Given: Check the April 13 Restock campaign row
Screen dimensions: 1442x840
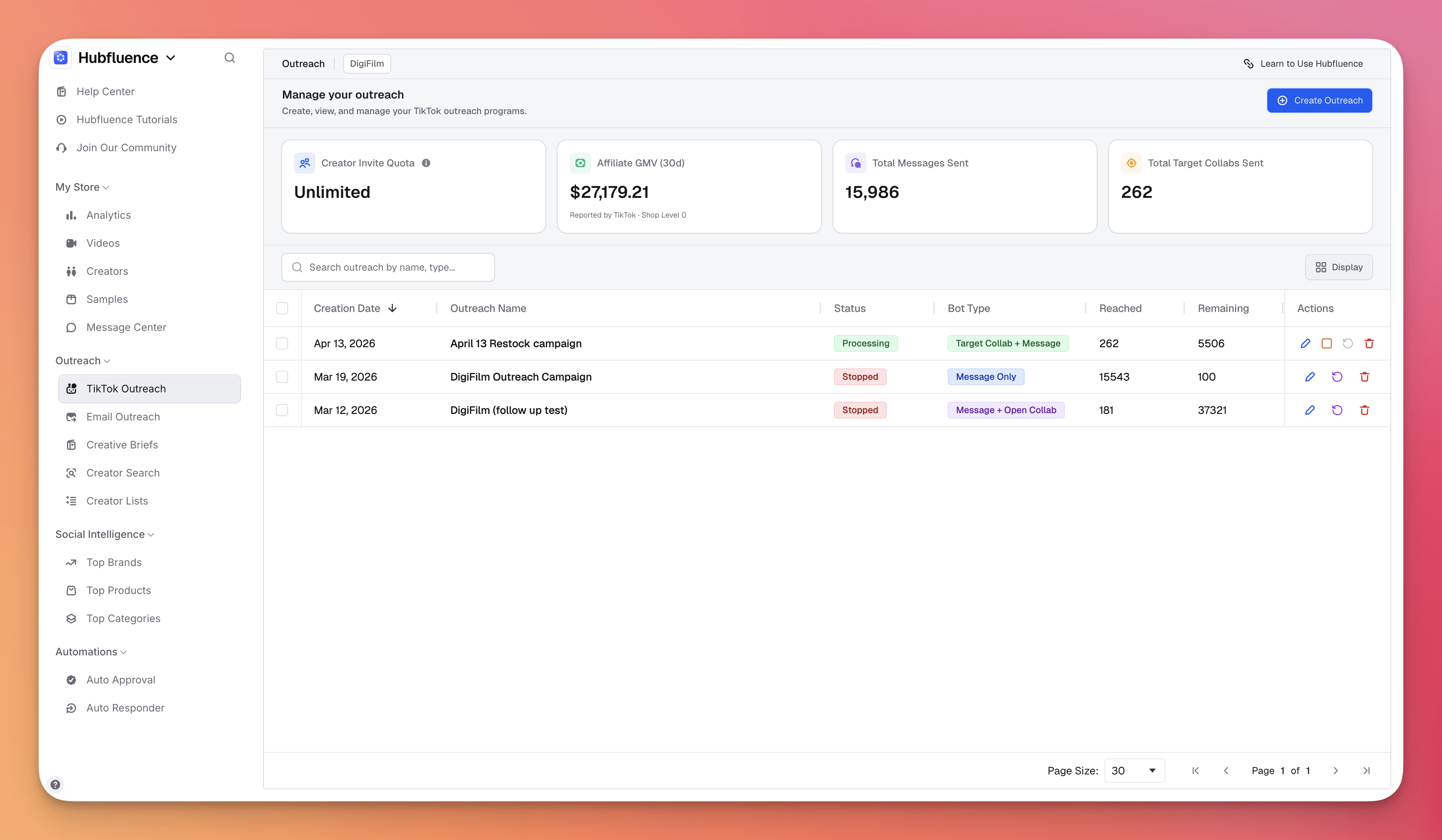Looking at the screenshot, I should click(x=282, y=343).
